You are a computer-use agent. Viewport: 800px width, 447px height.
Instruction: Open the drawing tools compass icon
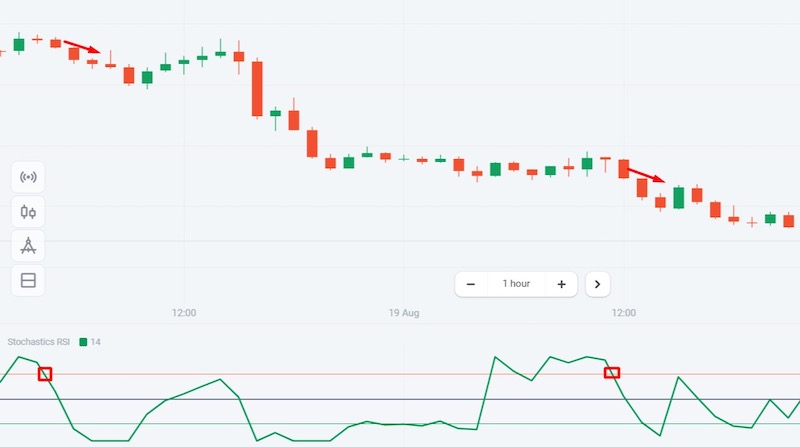coord(28,246)
